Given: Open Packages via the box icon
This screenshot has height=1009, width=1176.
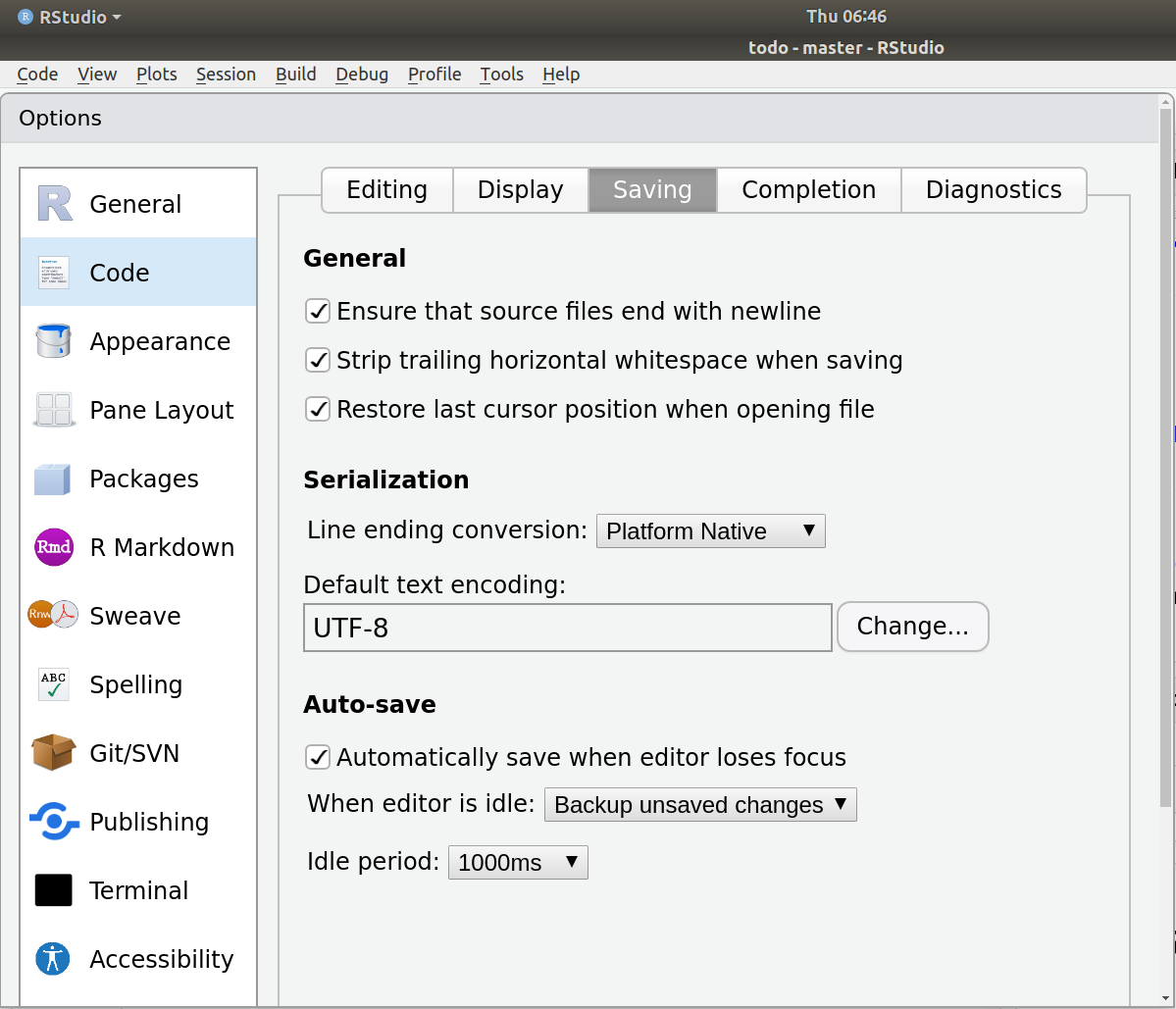Looking at the screenshot, I should (53, 479).
